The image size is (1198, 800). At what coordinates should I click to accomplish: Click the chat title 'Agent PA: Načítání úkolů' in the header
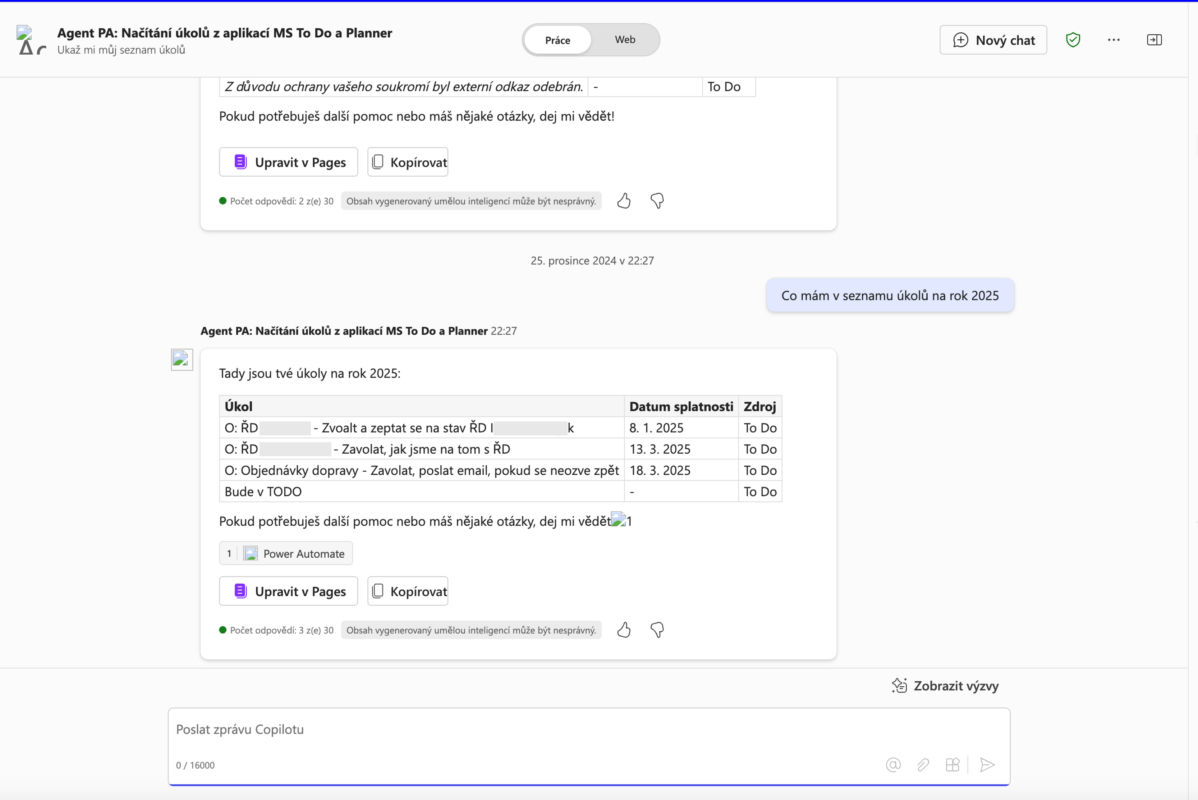pyautogui.click(x=225, y=33)
